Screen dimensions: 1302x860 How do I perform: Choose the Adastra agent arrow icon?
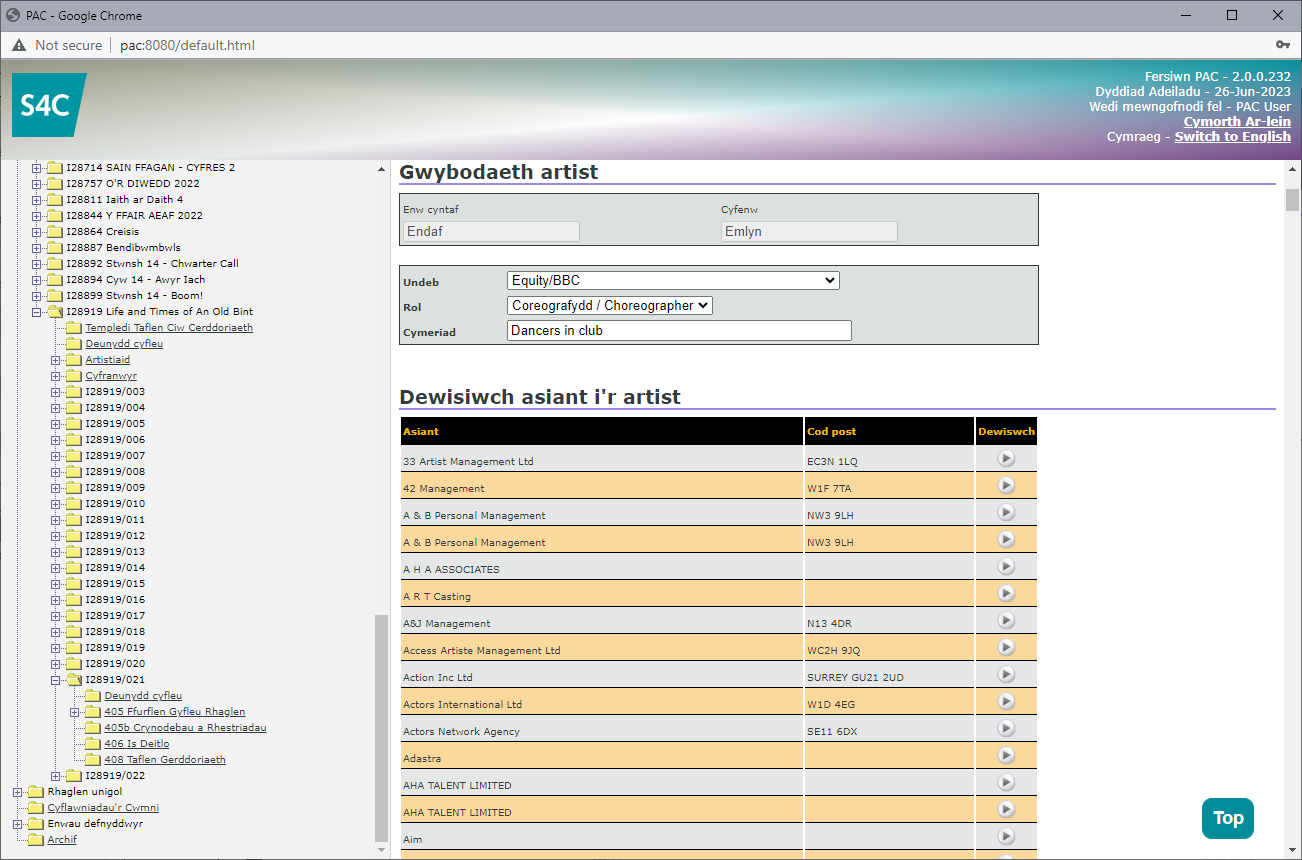[x=1006, y=755]
